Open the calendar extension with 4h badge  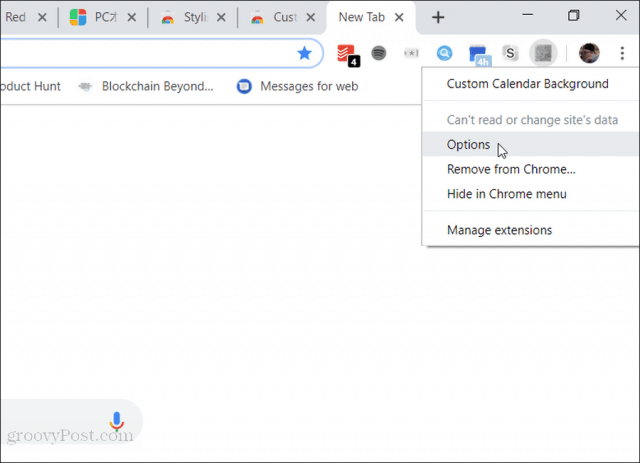point(480,56)
